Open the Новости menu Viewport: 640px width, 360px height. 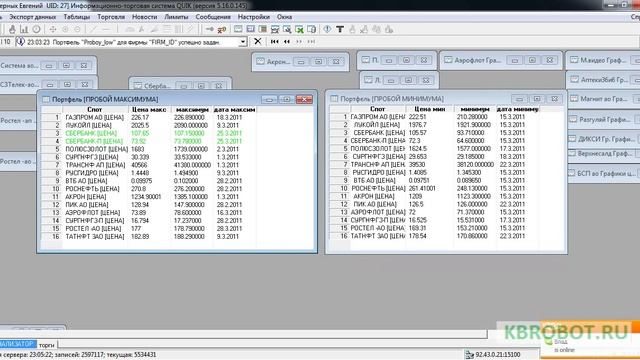click(144, 17)
